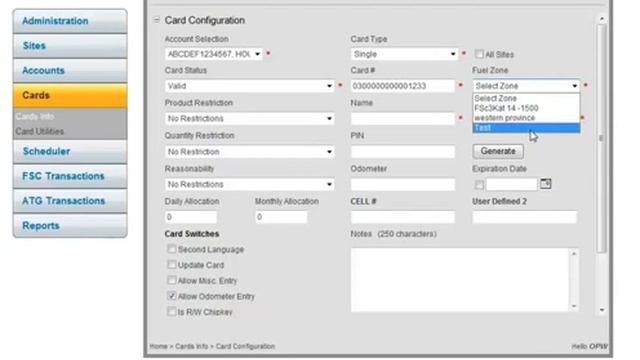
Task: Click the PIN input field
Action: tap(402, 152)
